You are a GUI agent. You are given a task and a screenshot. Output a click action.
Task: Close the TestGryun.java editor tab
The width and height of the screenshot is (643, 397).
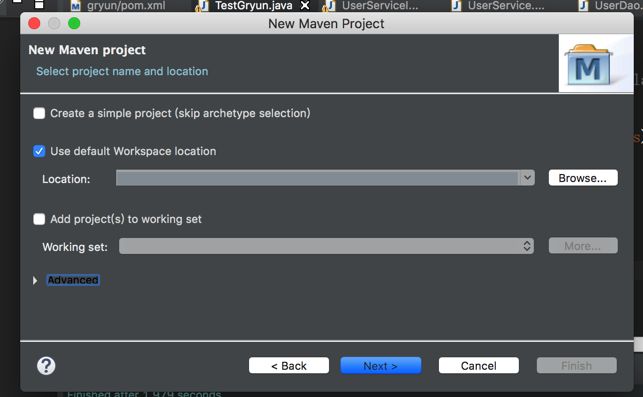pyautogui.click(x=305, y=5)
